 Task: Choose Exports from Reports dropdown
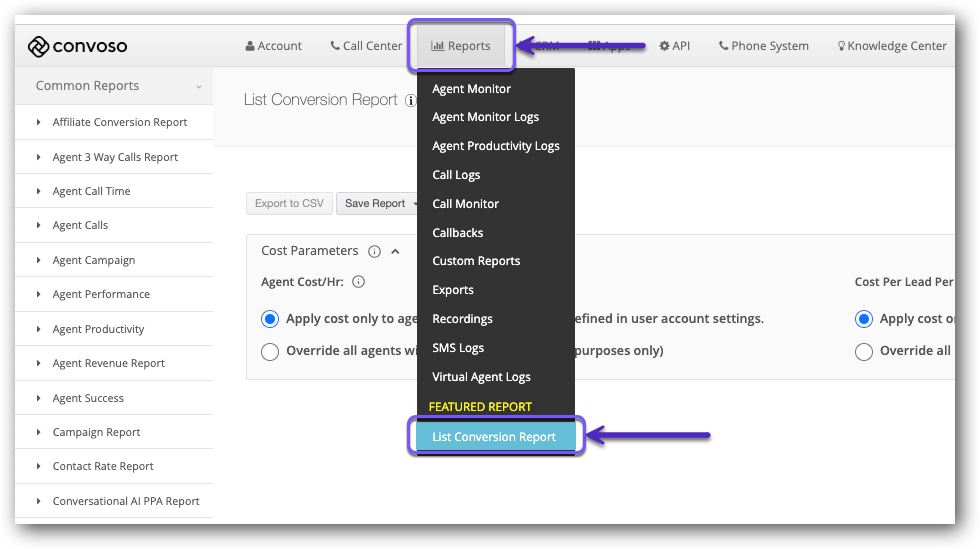click(x=453, y=290)
